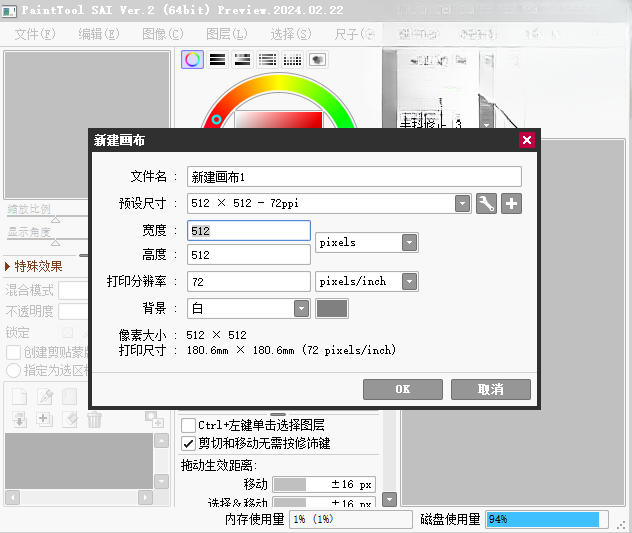Delete layer using trash can icon

click(95, 419)
